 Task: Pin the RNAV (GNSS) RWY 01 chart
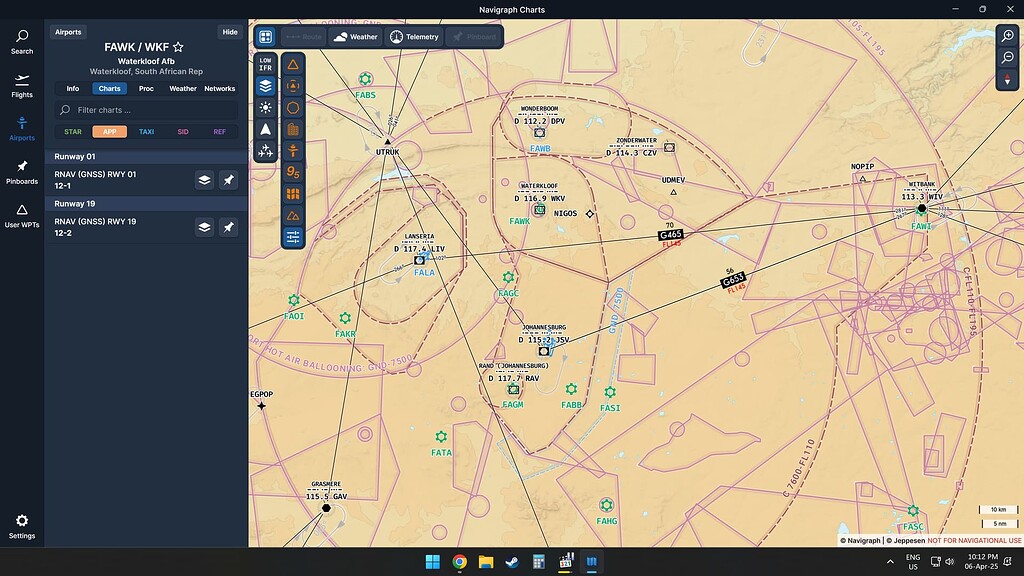[230, 179]
